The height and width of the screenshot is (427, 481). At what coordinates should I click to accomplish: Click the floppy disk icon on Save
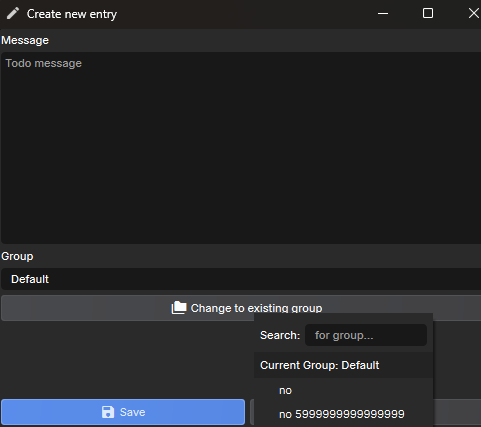pyautogui.click(x=108, y=412)
